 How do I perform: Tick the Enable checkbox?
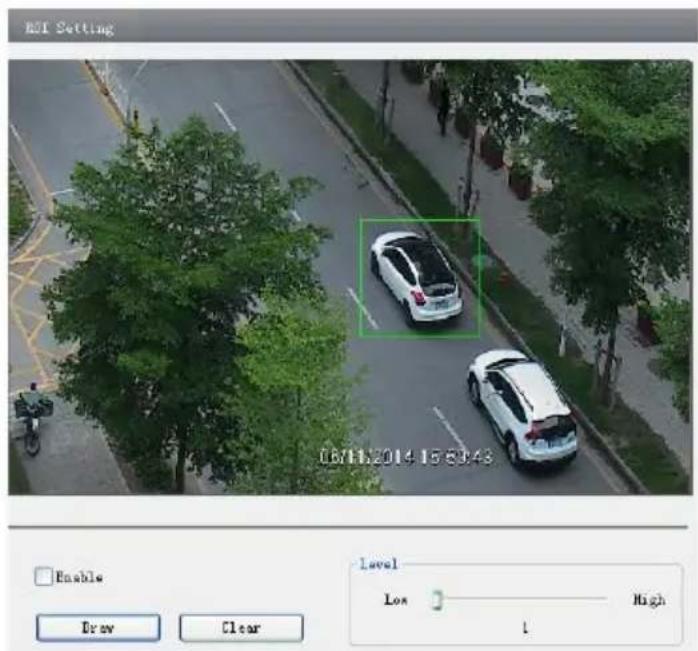point(44,577)
